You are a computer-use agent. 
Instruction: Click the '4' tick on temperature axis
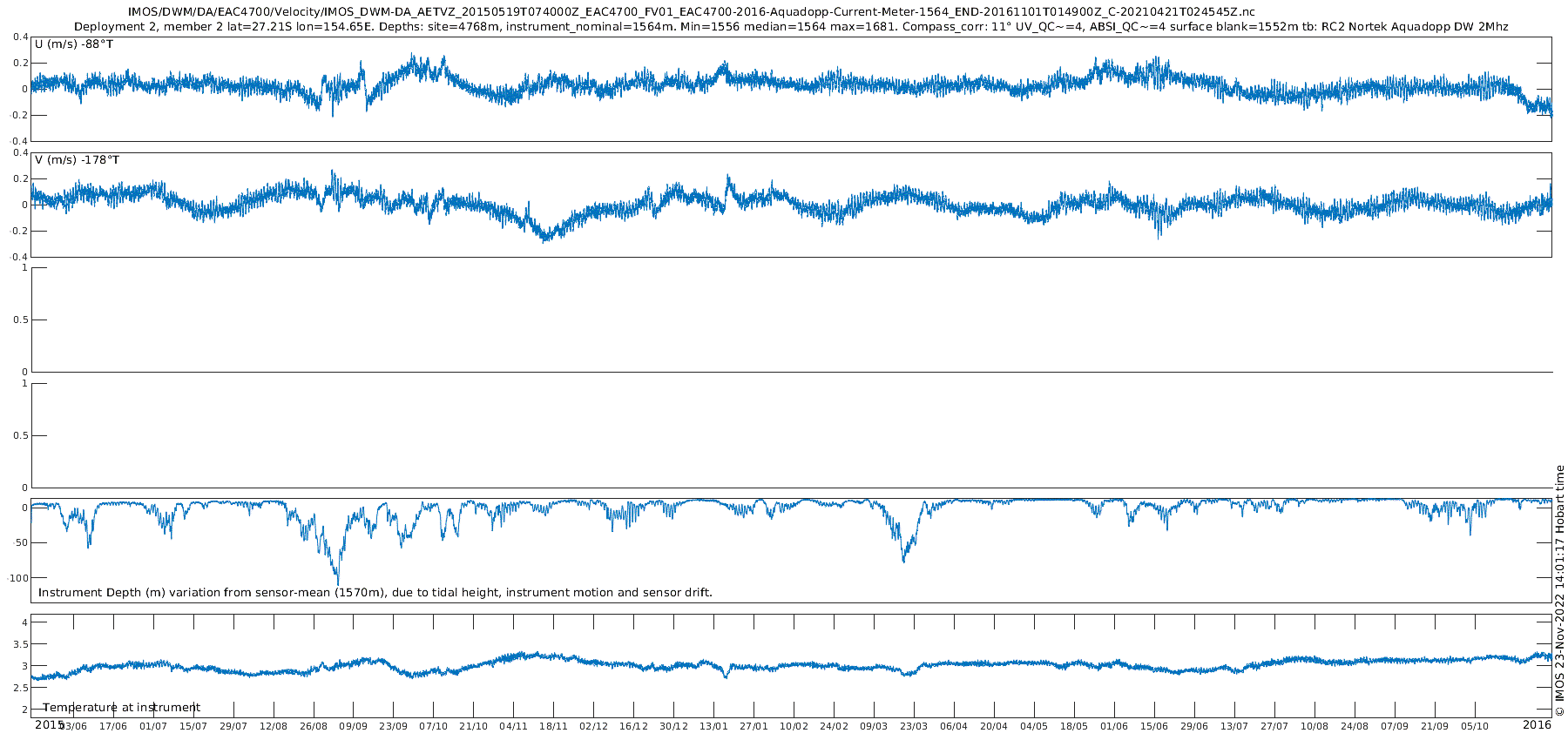click(25, 622)
